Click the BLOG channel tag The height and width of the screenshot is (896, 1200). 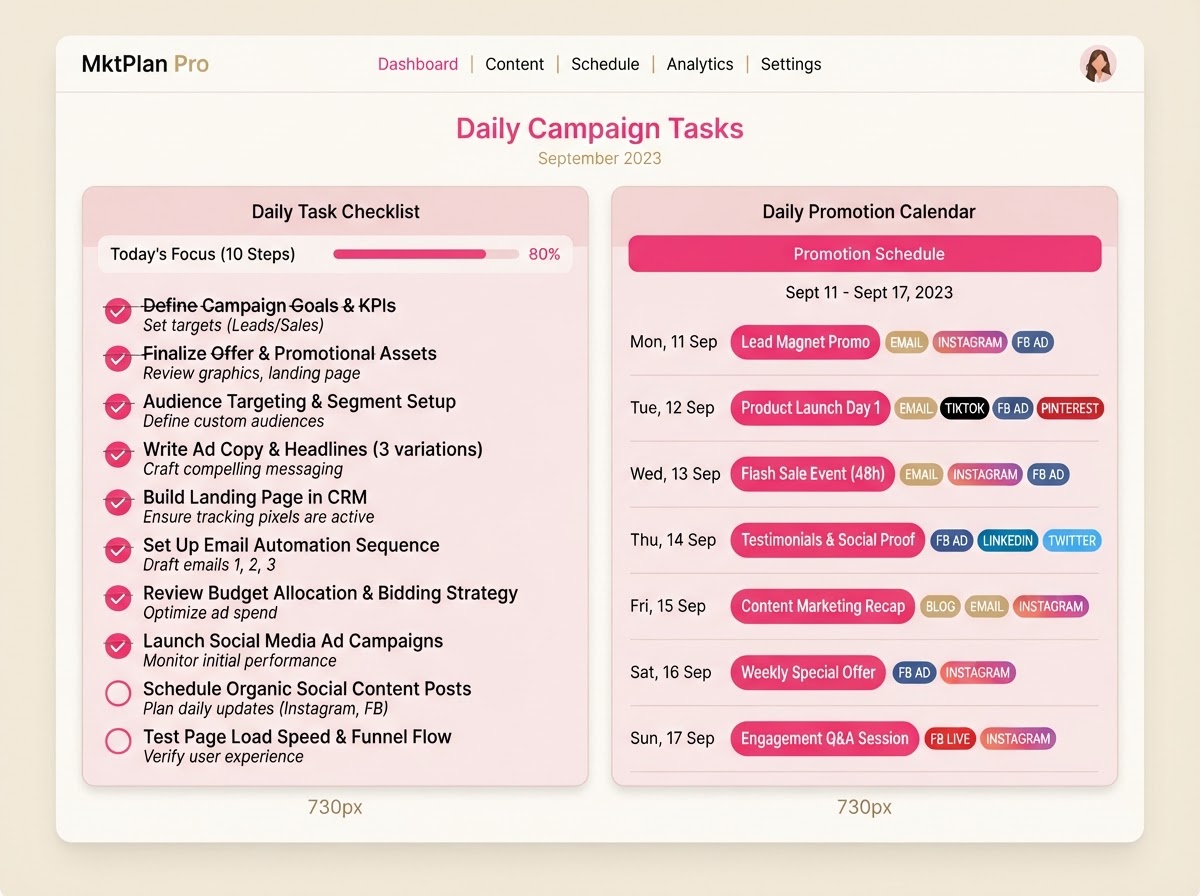940,606
